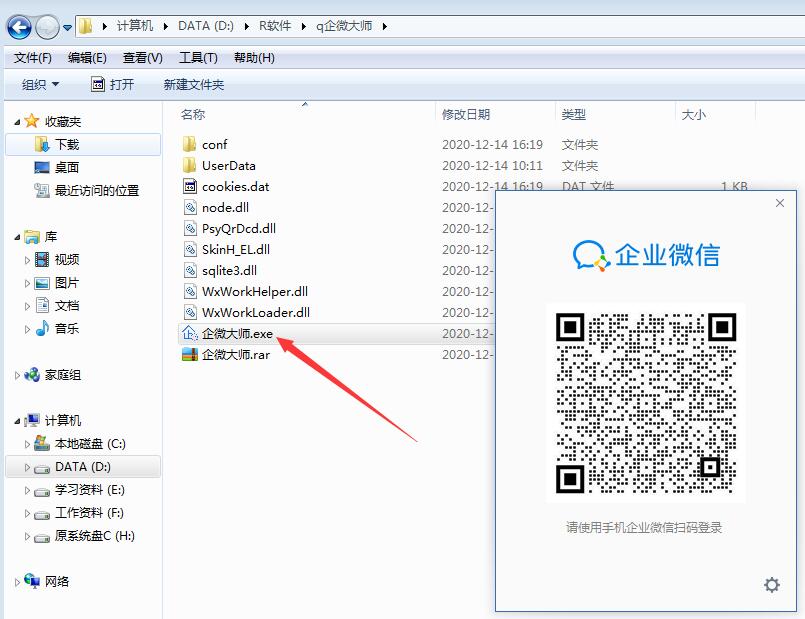Go back with the Back arrow button
This screenshot has height=619, width=805.
point(20,27)
